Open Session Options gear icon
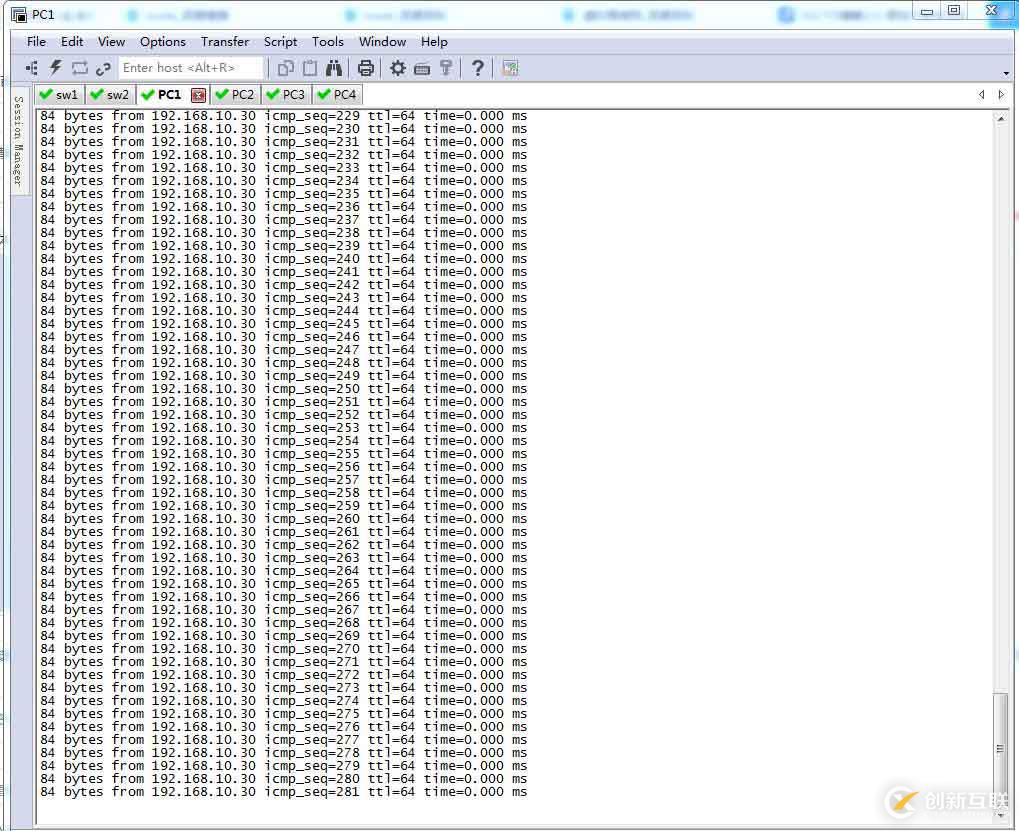The image size is (1019, 831). (x=398, y=68)
